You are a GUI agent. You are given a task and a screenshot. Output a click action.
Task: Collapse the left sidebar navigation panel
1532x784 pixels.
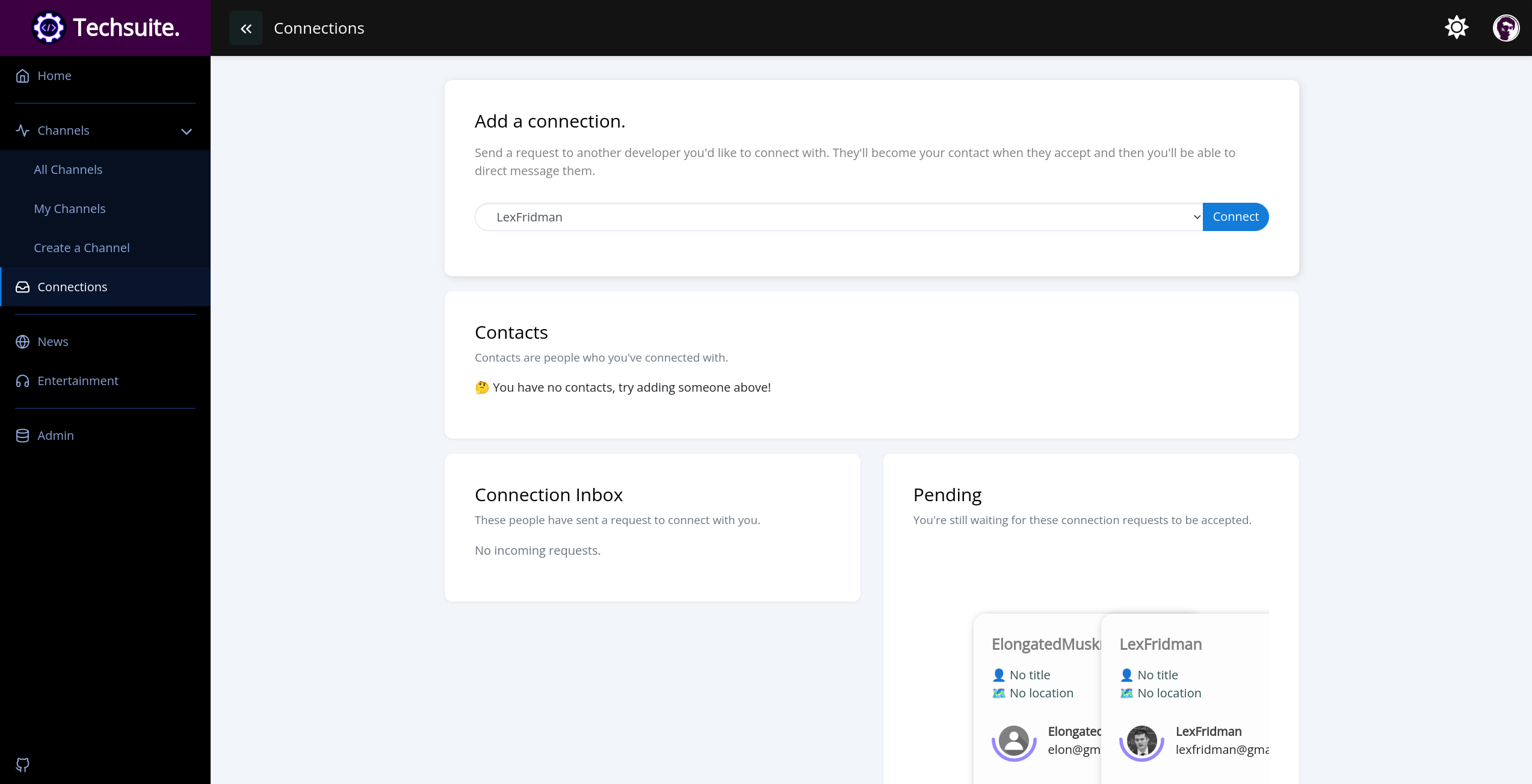click(x=246, y=28)
